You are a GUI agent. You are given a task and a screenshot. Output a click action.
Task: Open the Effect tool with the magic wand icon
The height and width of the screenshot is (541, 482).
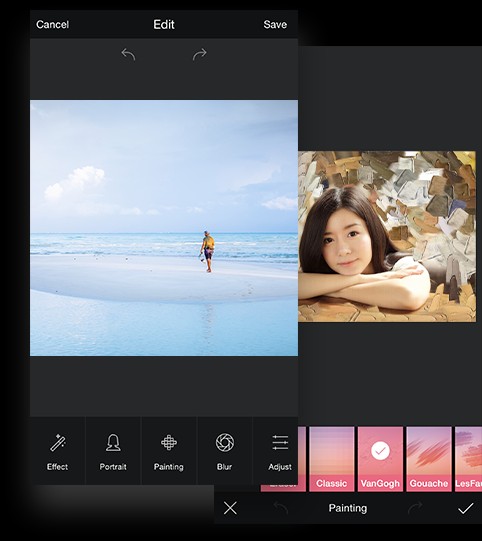(57, 451)
